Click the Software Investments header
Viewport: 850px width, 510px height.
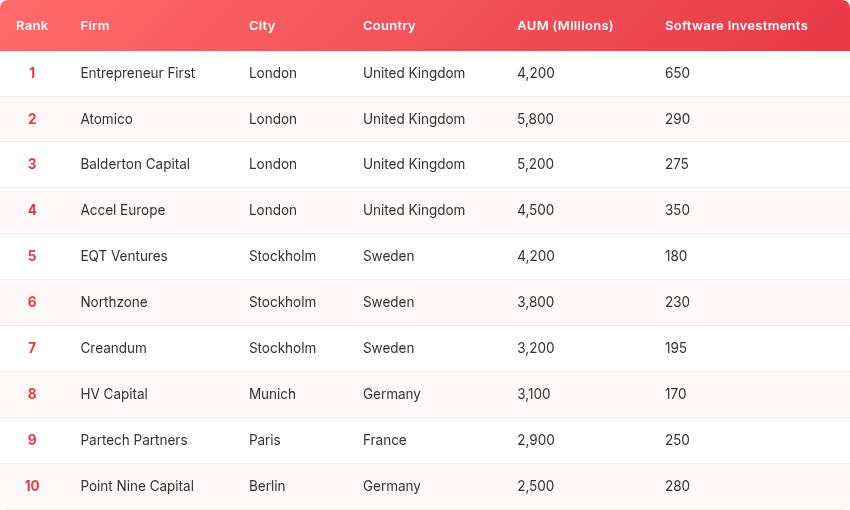click(736, 26)
